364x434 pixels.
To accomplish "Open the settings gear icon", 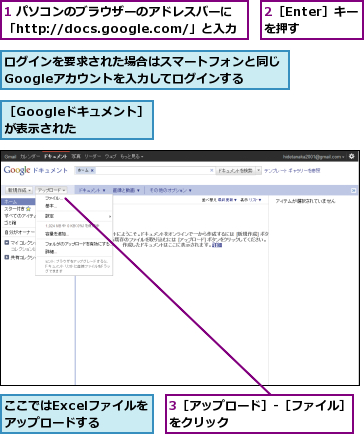I will pyautogui.click(x=352, y=156).
